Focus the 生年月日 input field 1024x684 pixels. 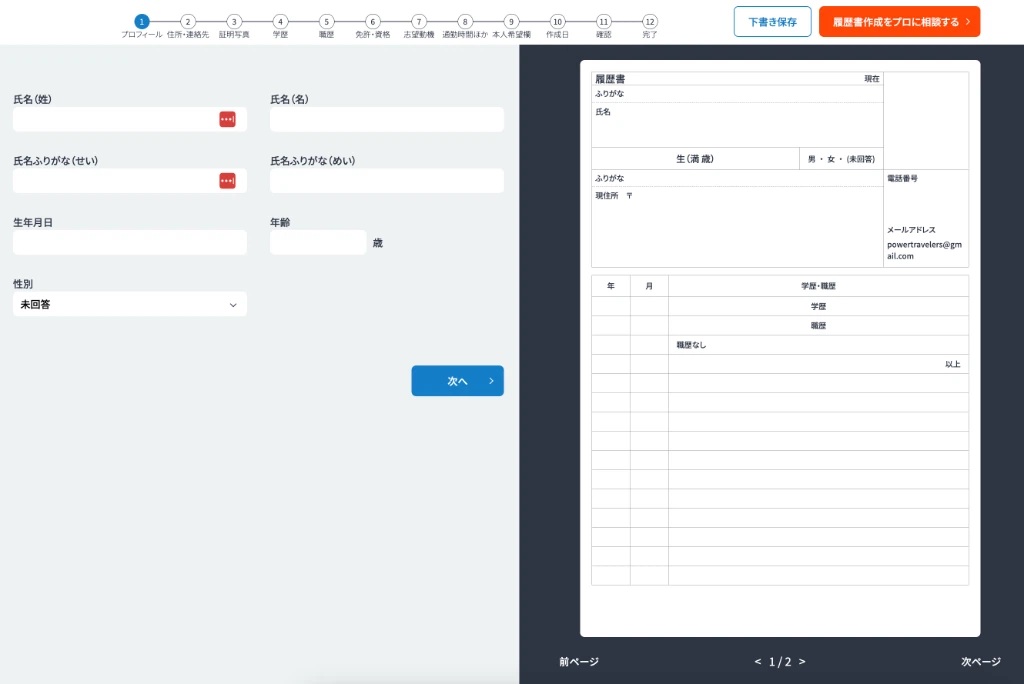point(129,242)
